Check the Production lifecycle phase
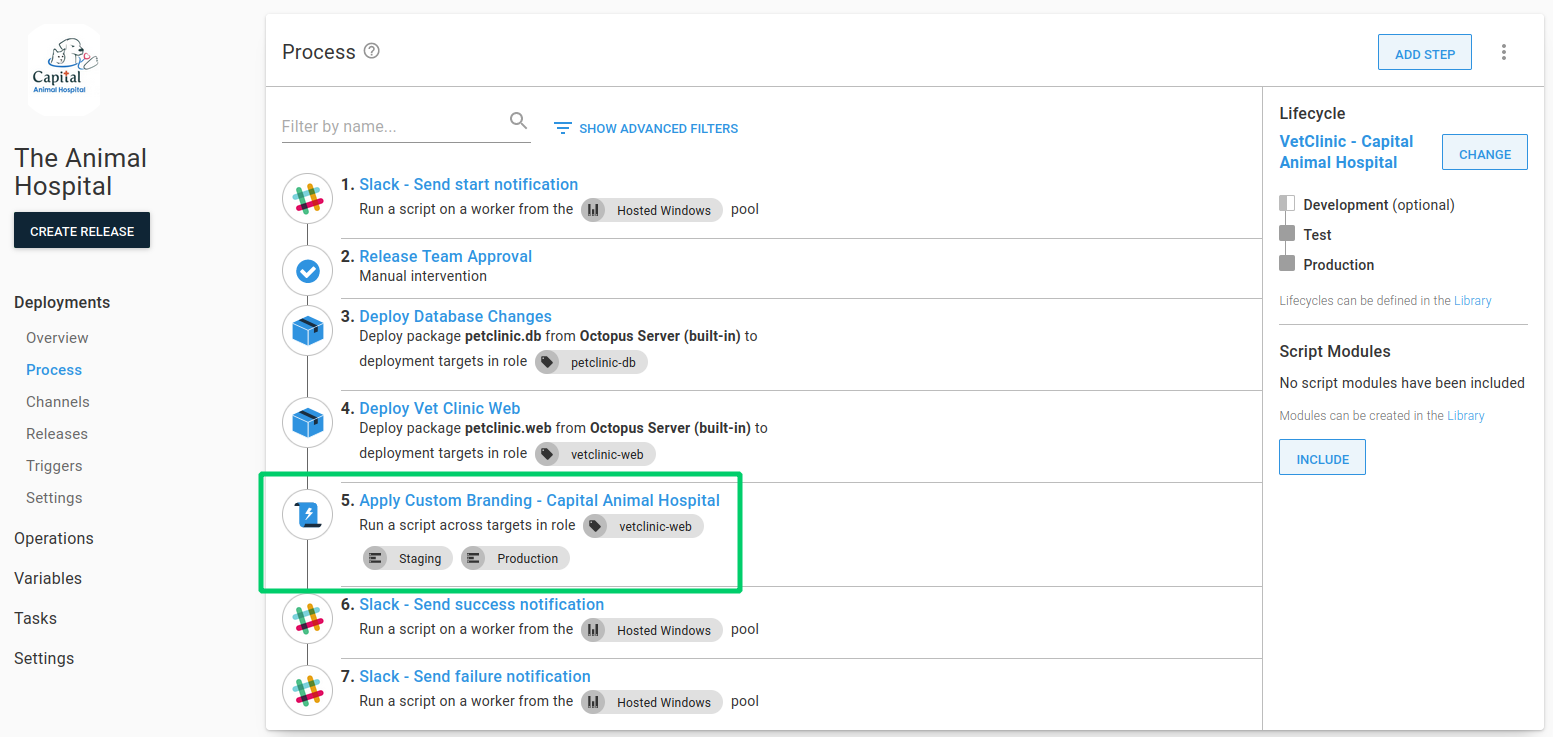The image size is (1553, 737). click(x=1286, y=263)
